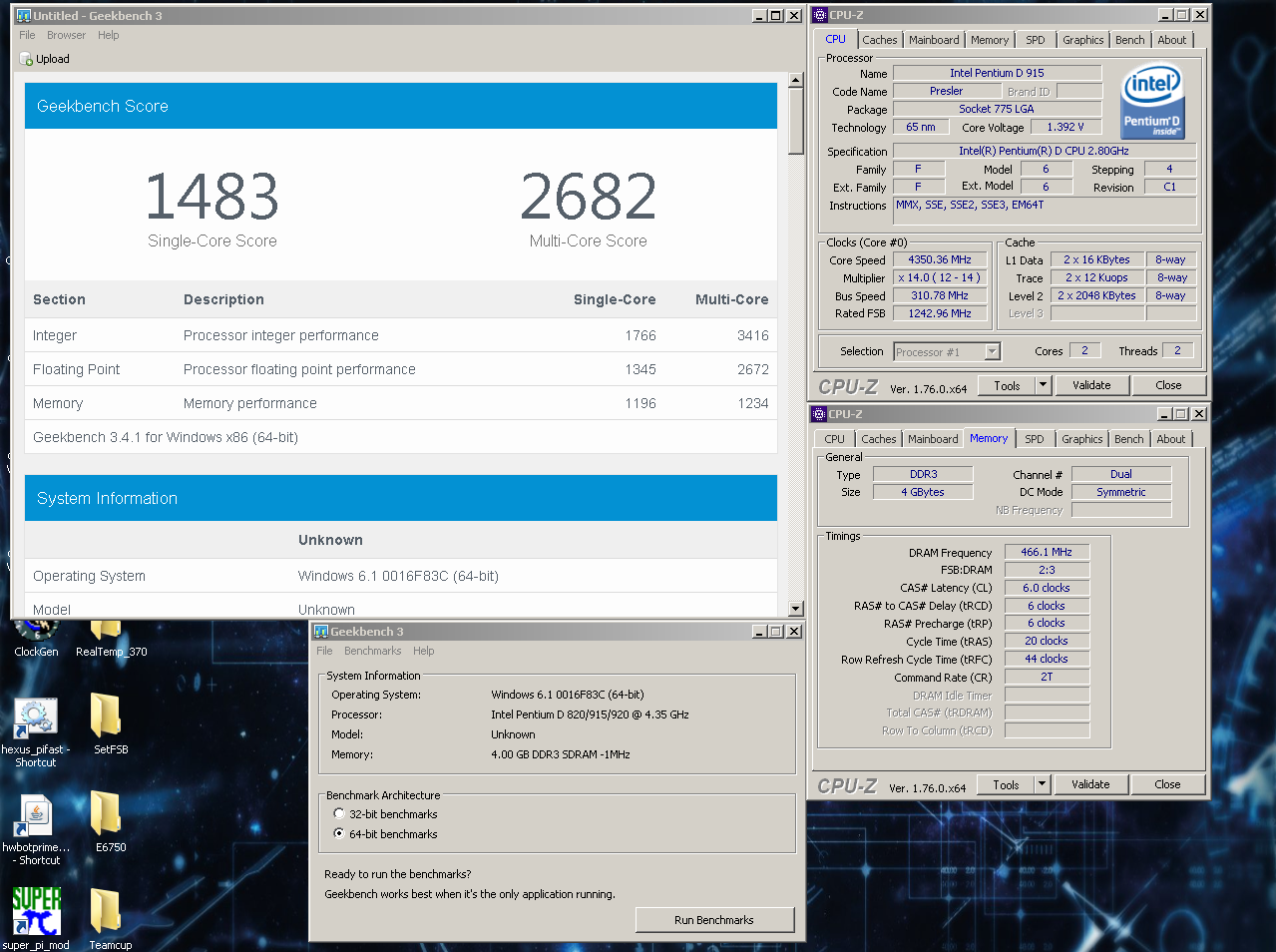The height and width of the screenshot is (952, 1276).
Task: Open About tab in top CPU-Z
Action: pyautogui.click(x=1172, y=40)
